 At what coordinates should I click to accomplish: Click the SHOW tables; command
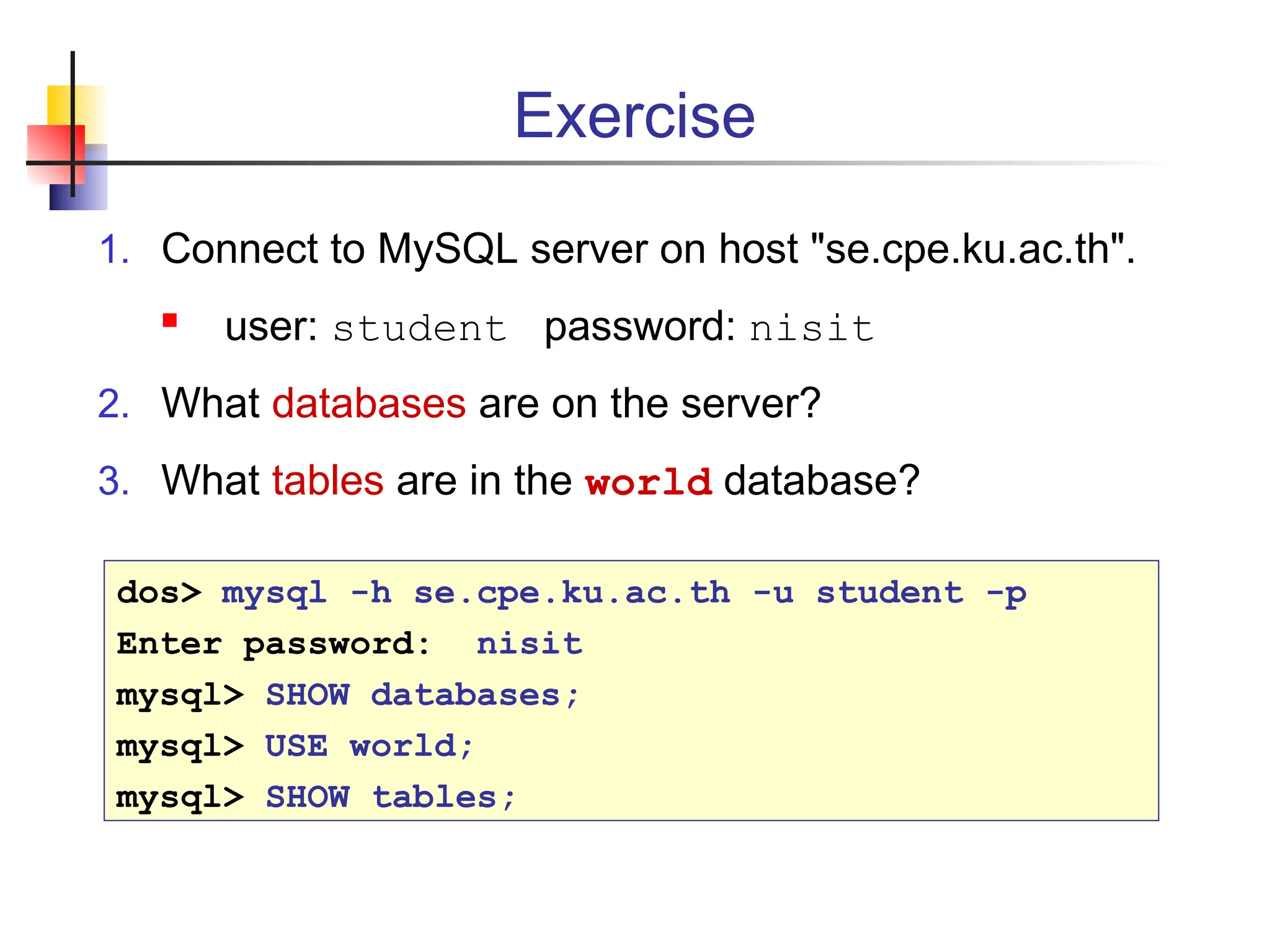(391, 797)
